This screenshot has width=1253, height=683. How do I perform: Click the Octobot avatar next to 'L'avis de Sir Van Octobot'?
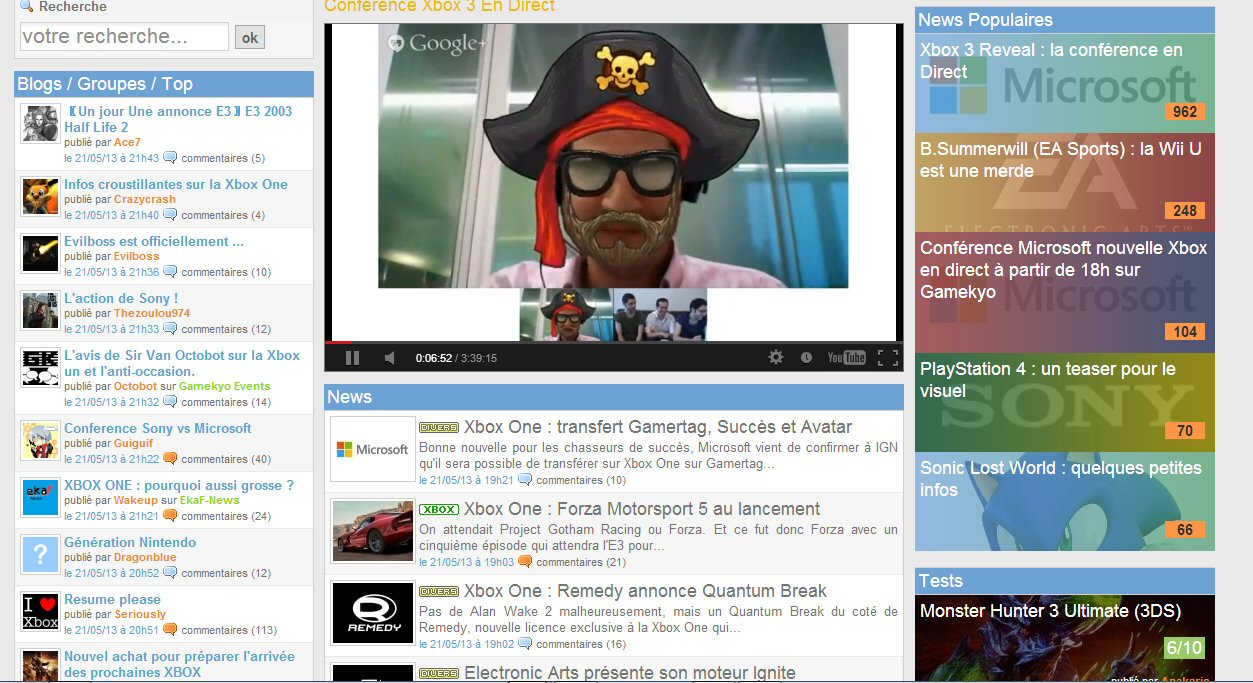point(41,367)
